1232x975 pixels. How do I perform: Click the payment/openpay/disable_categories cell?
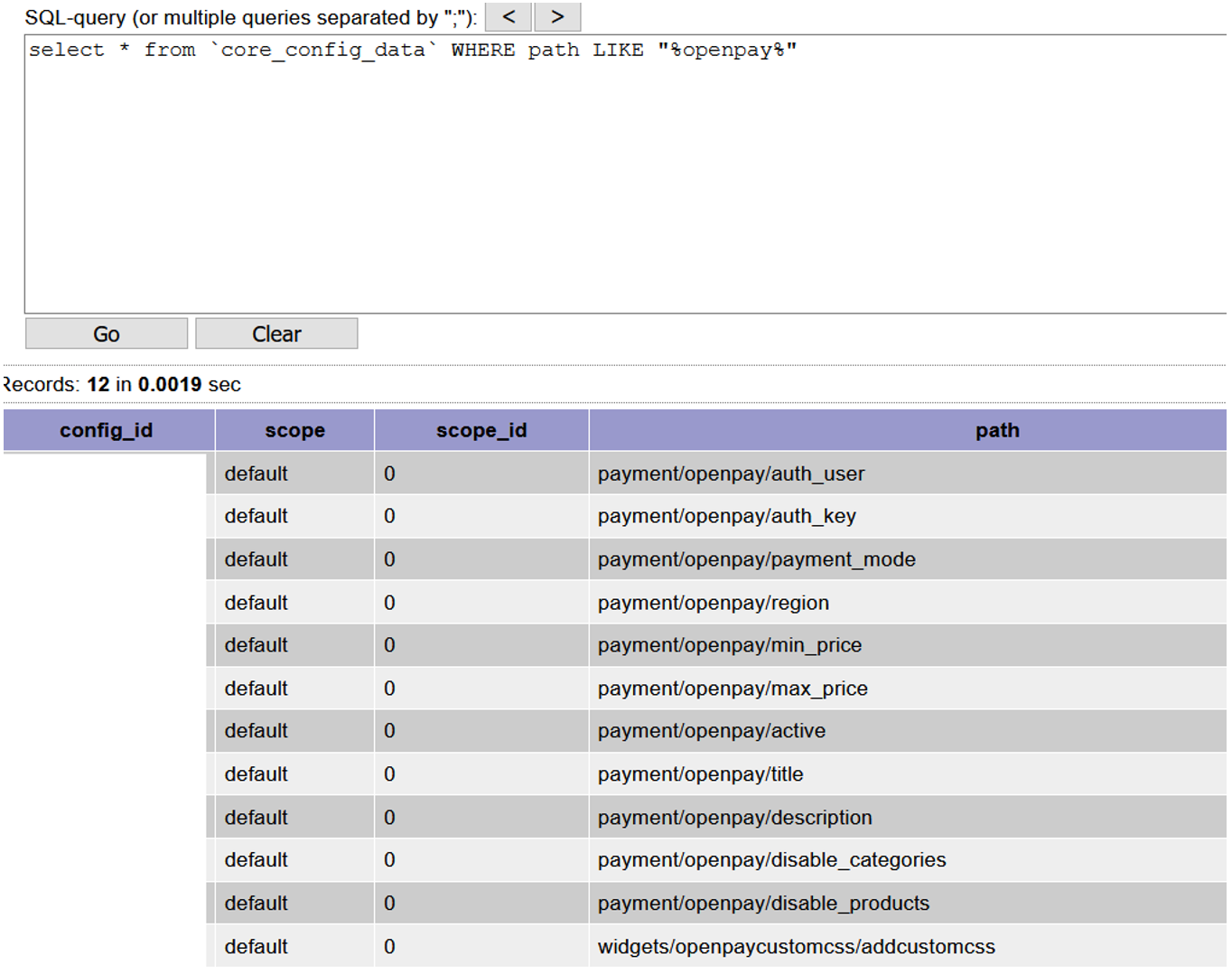coord(772,859)
